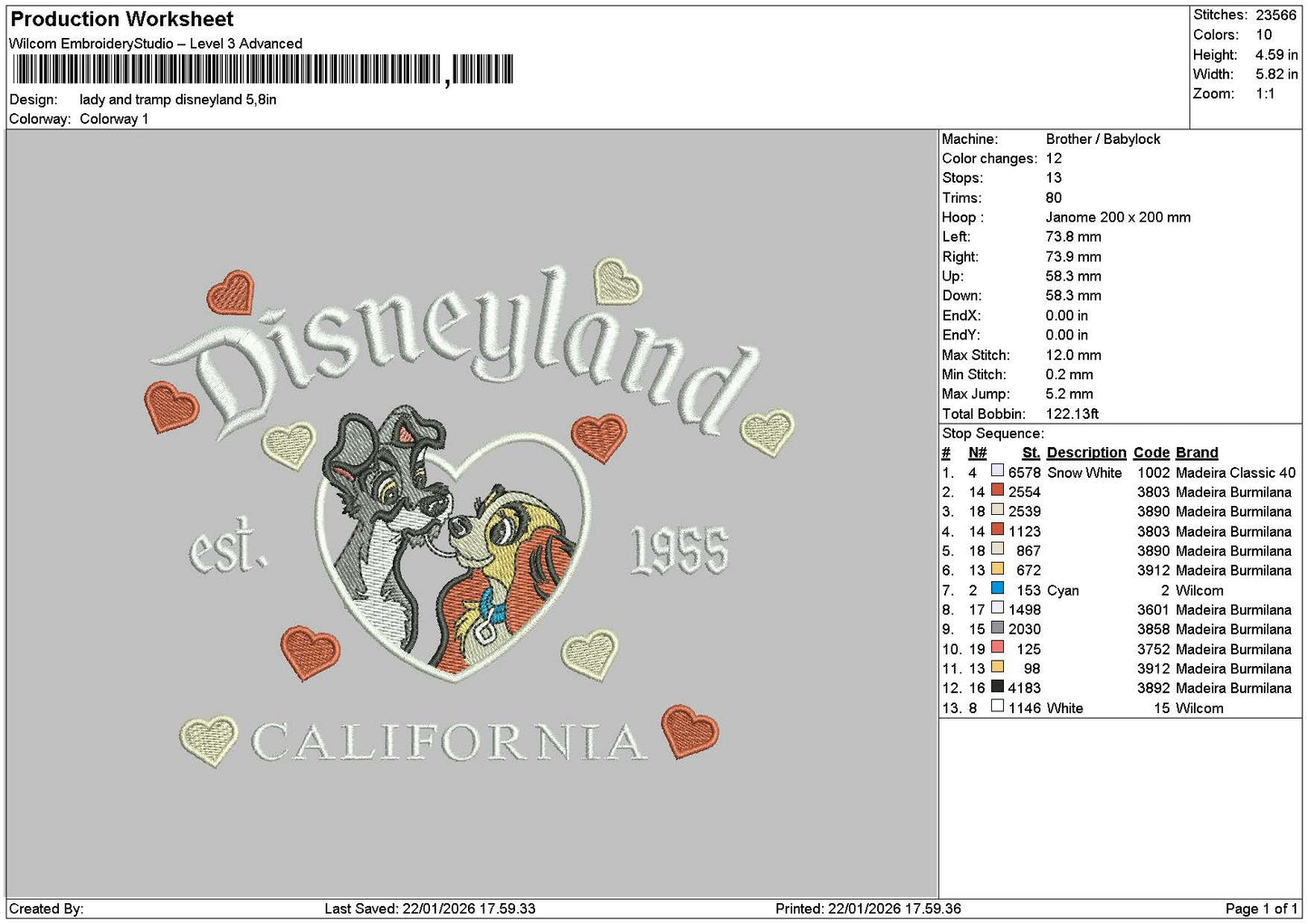Click code 3601 in row 8
This screenshot has width=1308, height=924.
point(1153,610)
